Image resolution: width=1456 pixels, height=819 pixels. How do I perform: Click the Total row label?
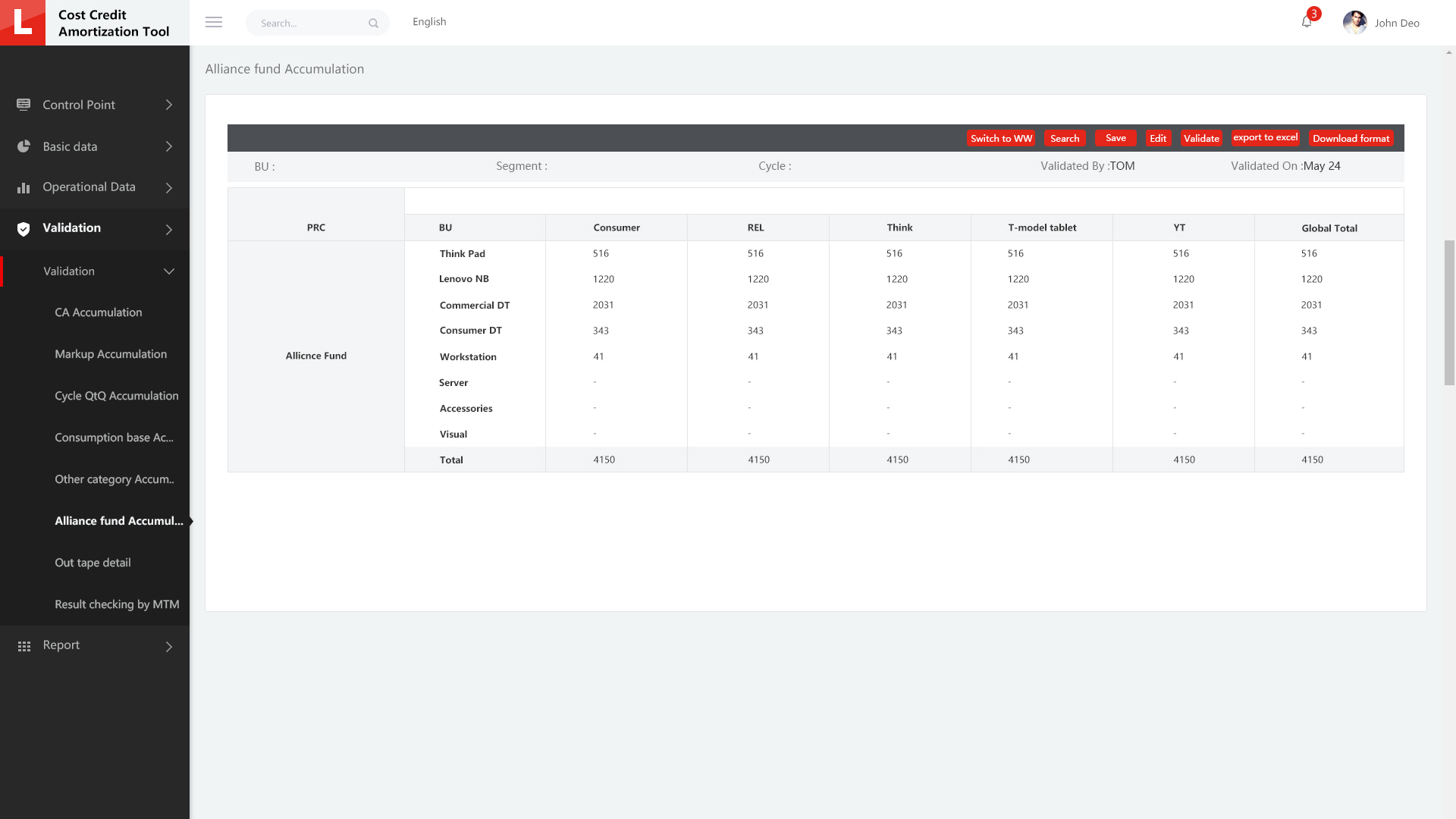click(451, 460)
